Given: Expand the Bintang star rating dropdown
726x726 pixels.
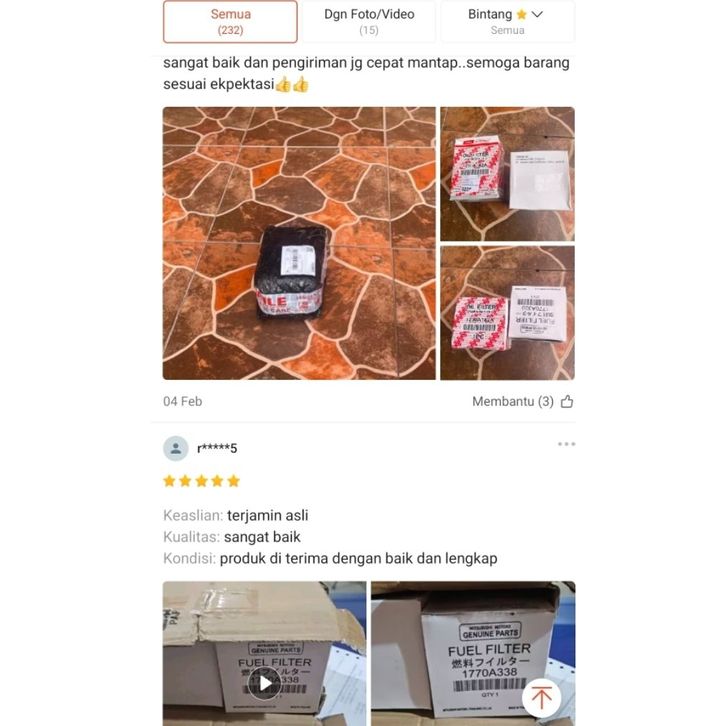Looking at the screenshot, I should pos(507,22).
